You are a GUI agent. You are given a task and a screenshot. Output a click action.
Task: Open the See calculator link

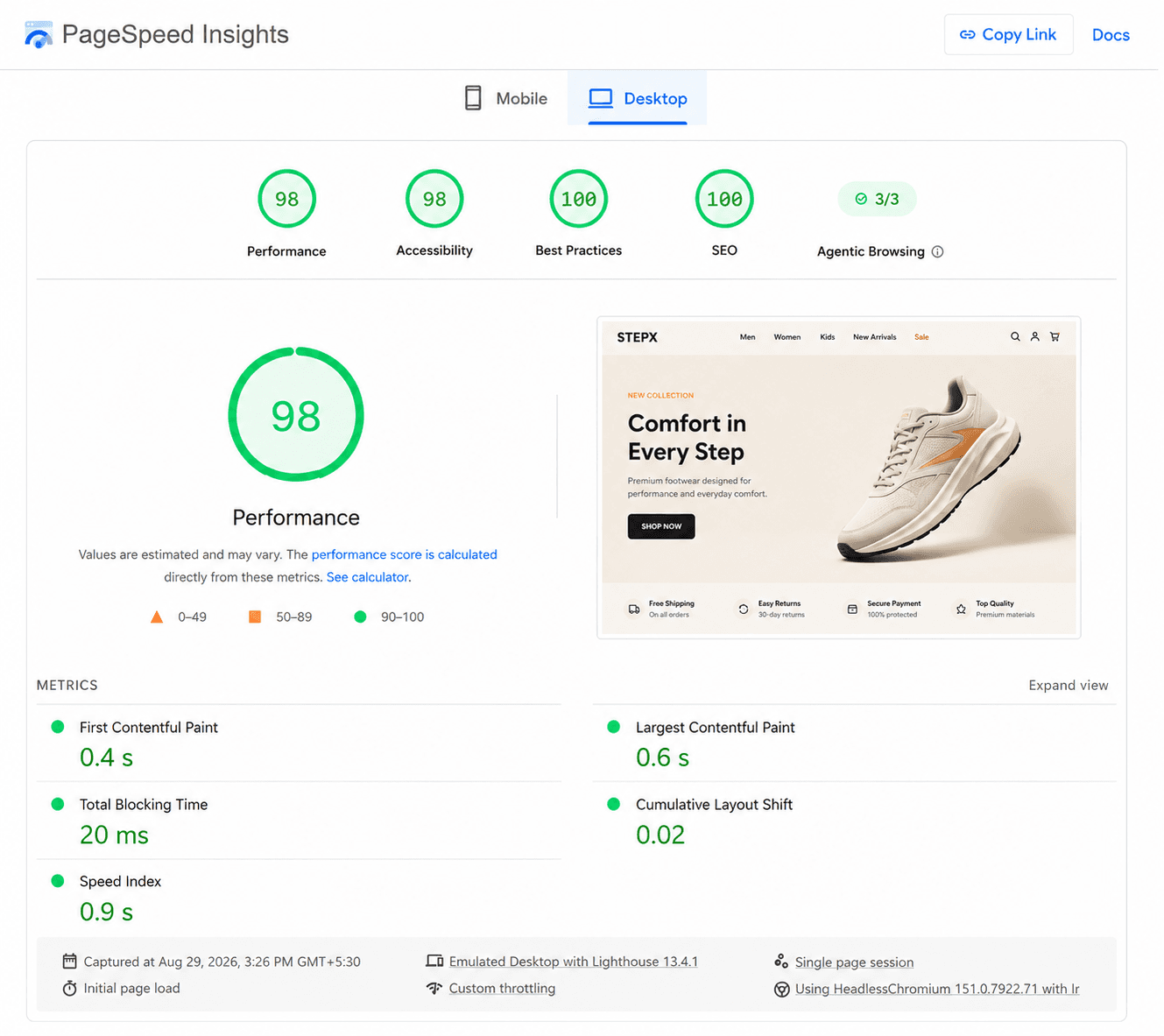point(367,577)
